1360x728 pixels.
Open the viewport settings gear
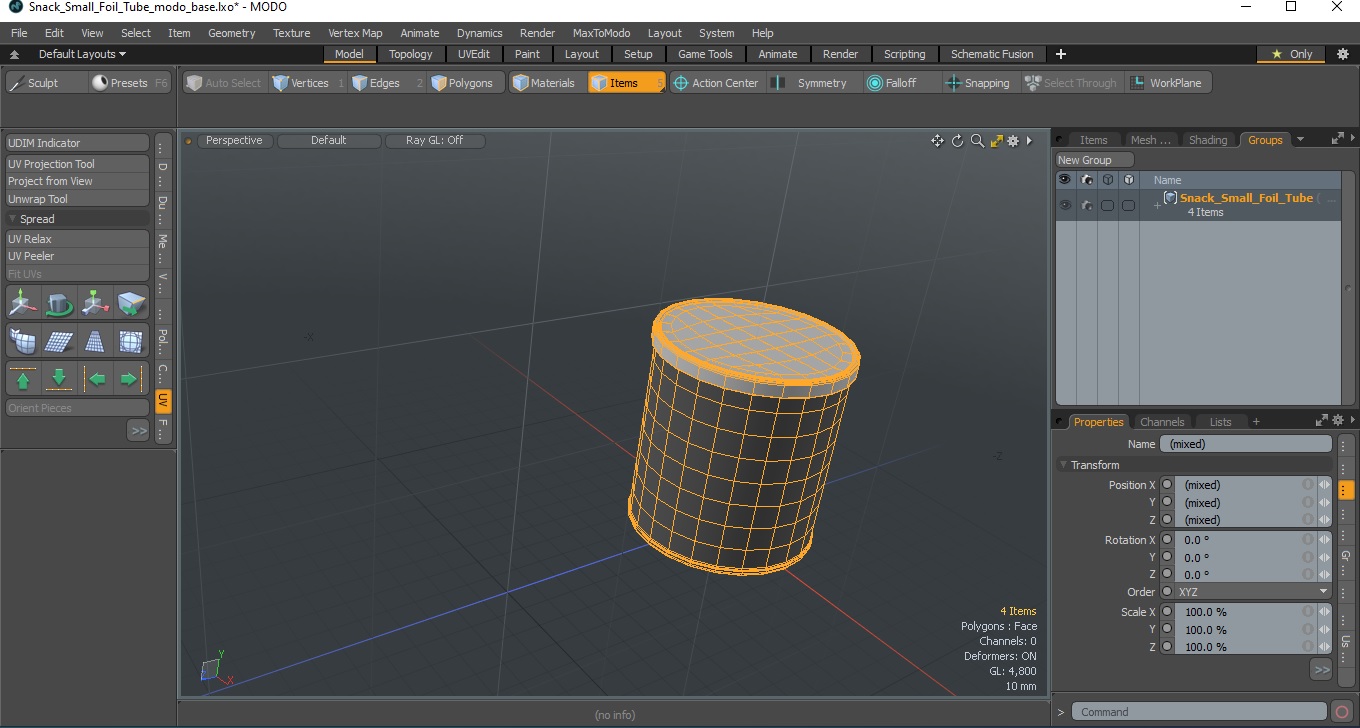point(1013,141)
